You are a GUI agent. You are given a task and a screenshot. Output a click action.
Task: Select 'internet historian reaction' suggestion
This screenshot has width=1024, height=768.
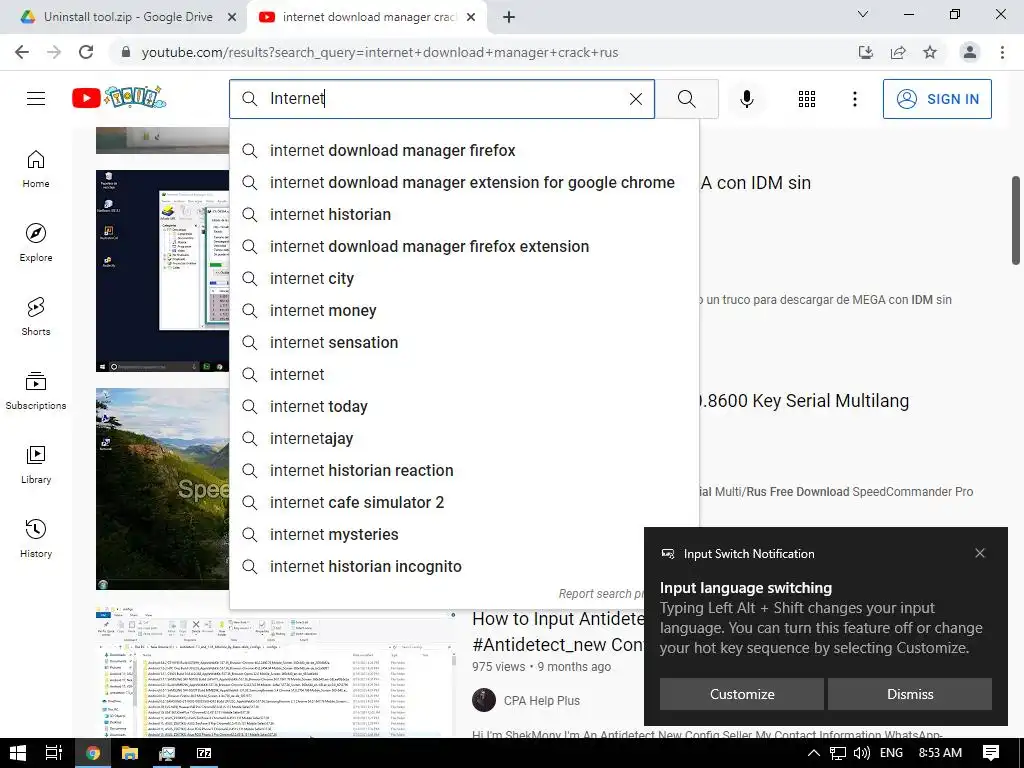(x=464, y=470)
